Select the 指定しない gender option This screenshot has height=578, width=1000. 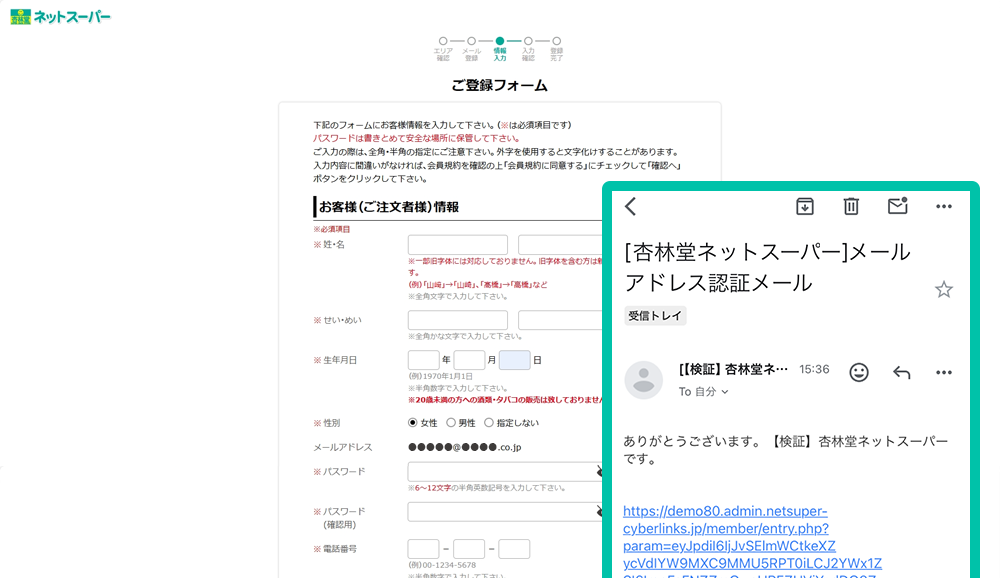(x=489, y=422)
